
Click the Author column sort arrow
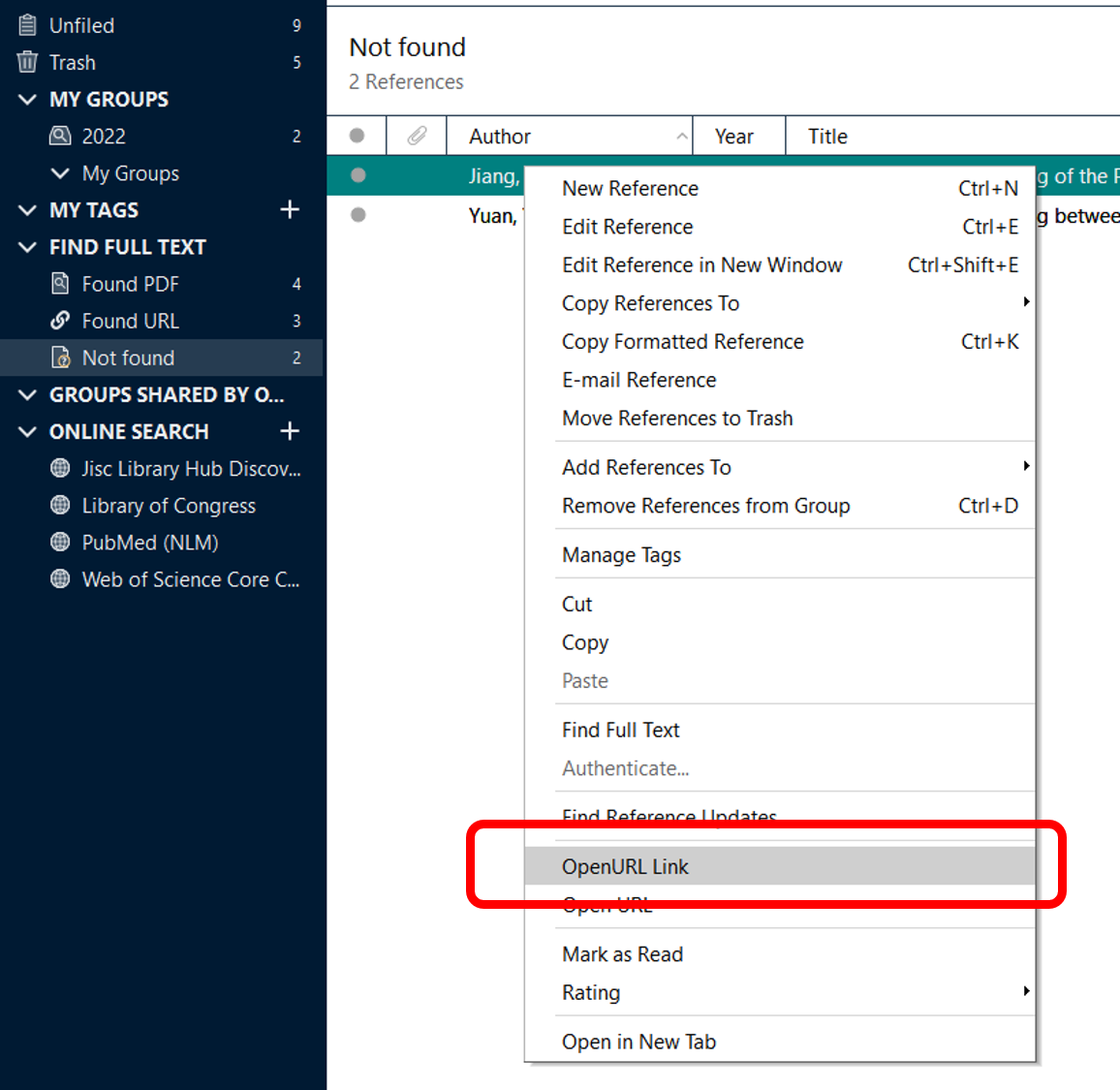click(682, 136)
